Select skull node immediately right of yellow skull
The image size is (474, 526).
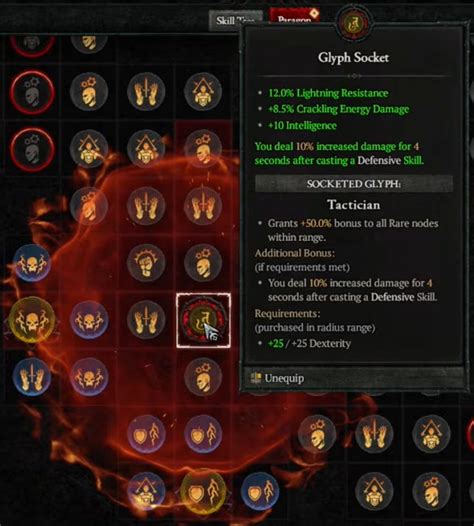[89, 320]
